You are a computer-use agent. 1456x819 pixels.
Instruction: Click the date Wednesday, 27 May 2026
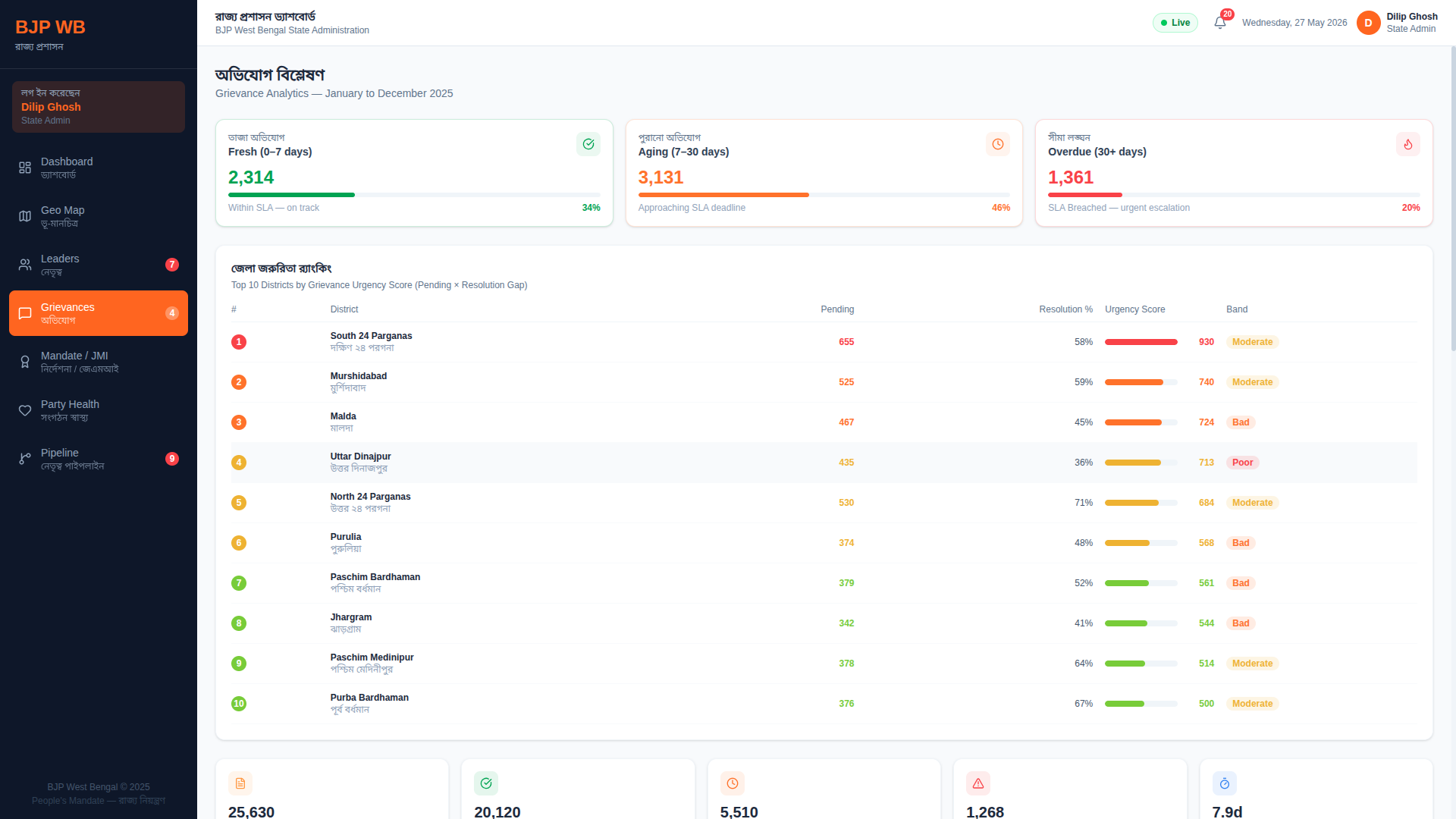coord(1294,23)
